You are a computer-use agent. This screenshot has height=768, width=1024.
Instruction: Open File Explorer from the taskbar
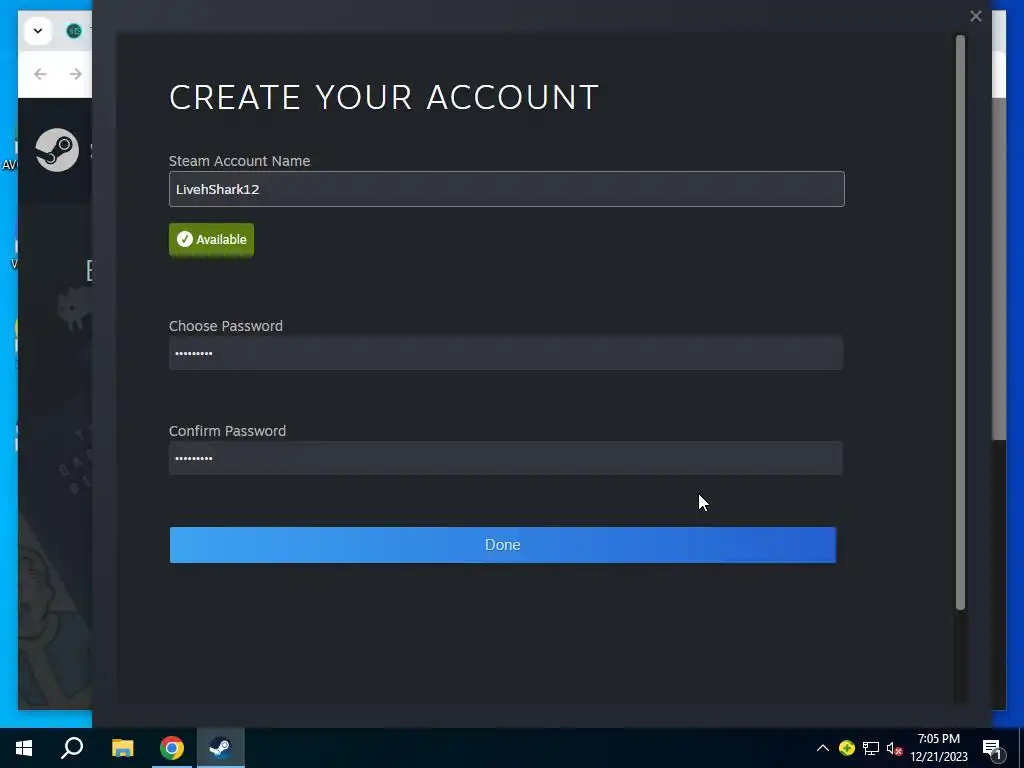point(122,748)
